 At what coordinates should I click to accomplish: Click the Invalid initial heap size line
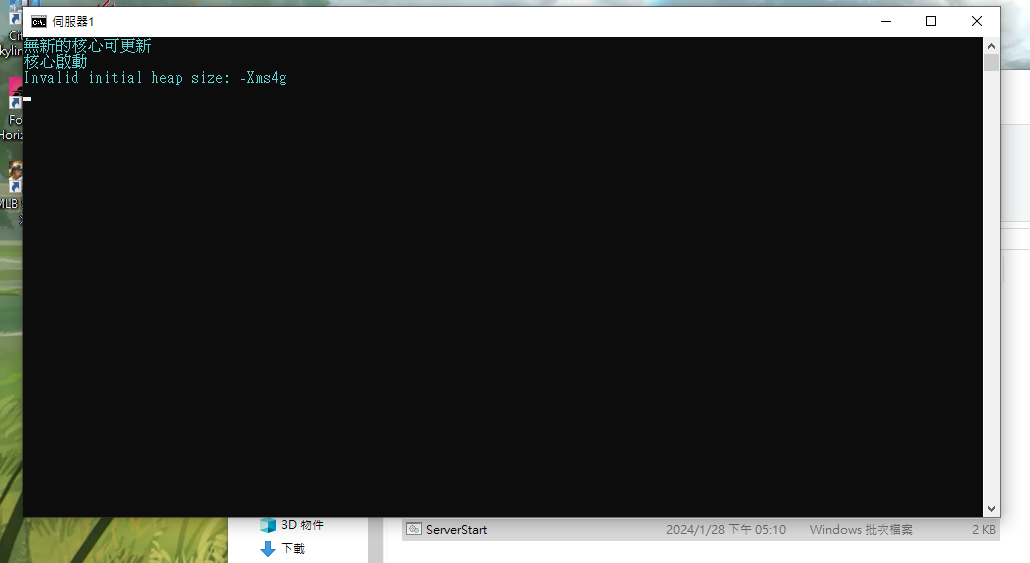[155, 78]
